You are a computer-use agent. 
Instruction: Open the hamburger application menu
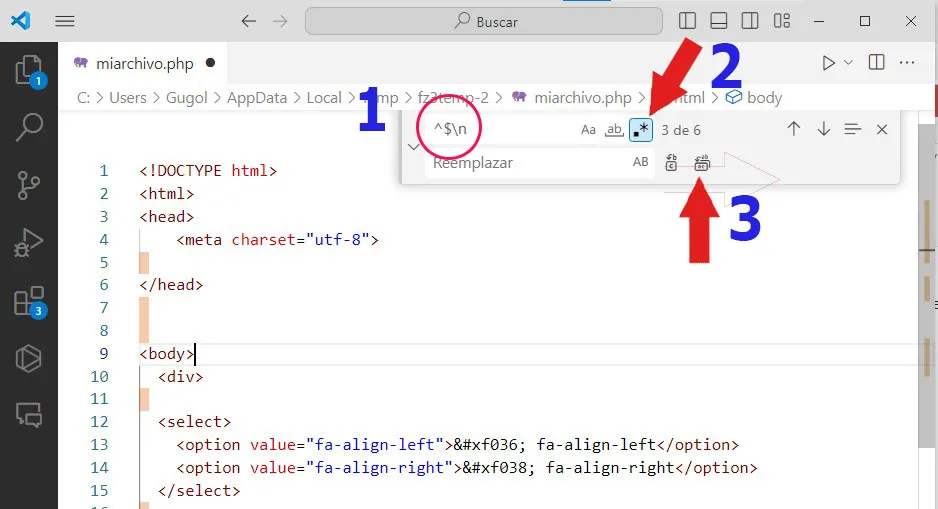65,22
